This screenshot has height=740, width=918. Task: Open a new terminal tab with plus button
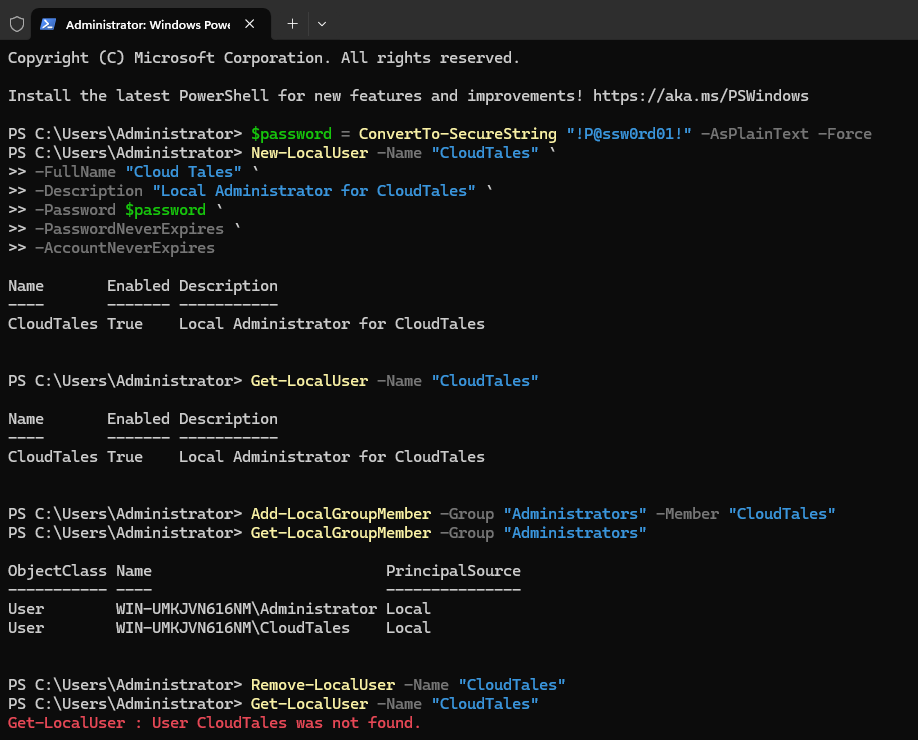(292, 24)
